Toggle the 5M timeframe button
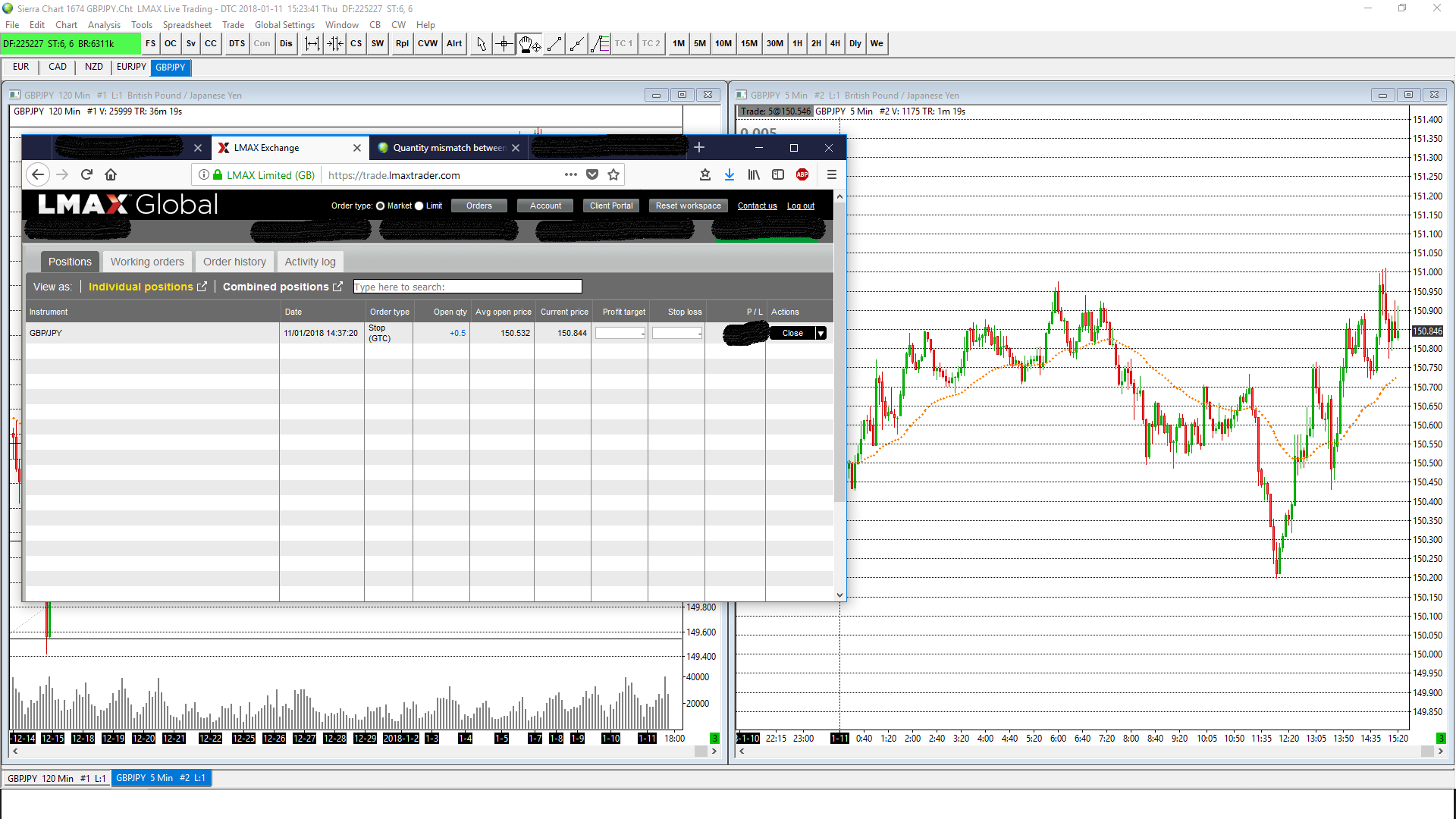The height and width of the screenshot is (819, 1456). click(x=699, y=44)
